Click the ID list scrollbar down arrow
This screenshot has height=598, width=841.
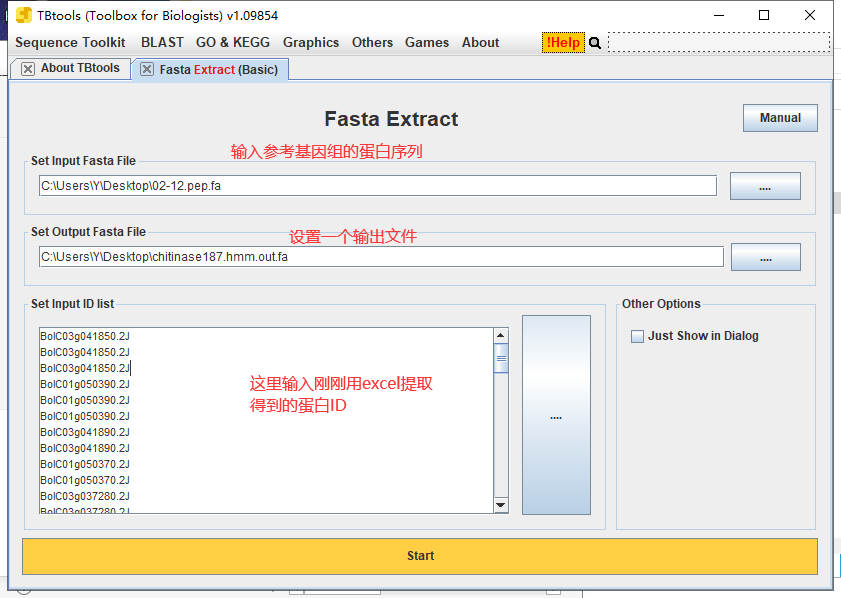point(501,505)
